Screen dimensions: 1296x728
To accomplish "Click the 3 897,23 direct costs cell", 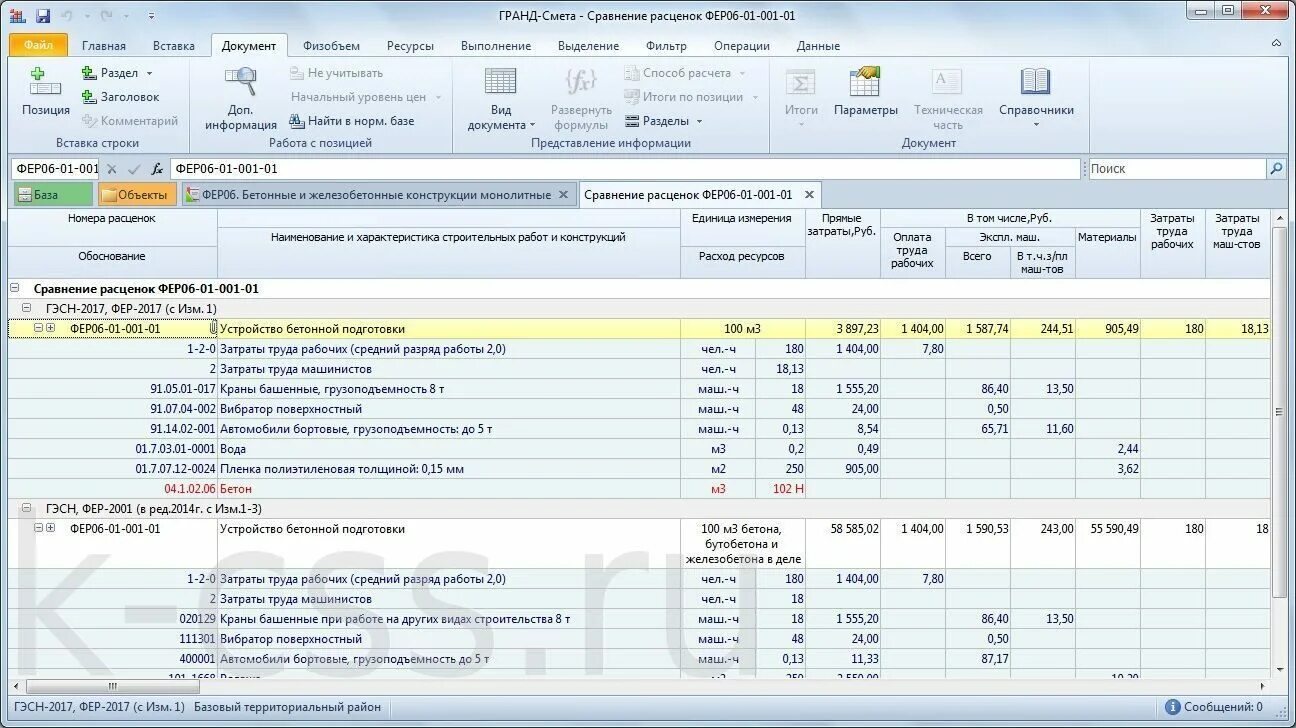I will tap(843, 329).
